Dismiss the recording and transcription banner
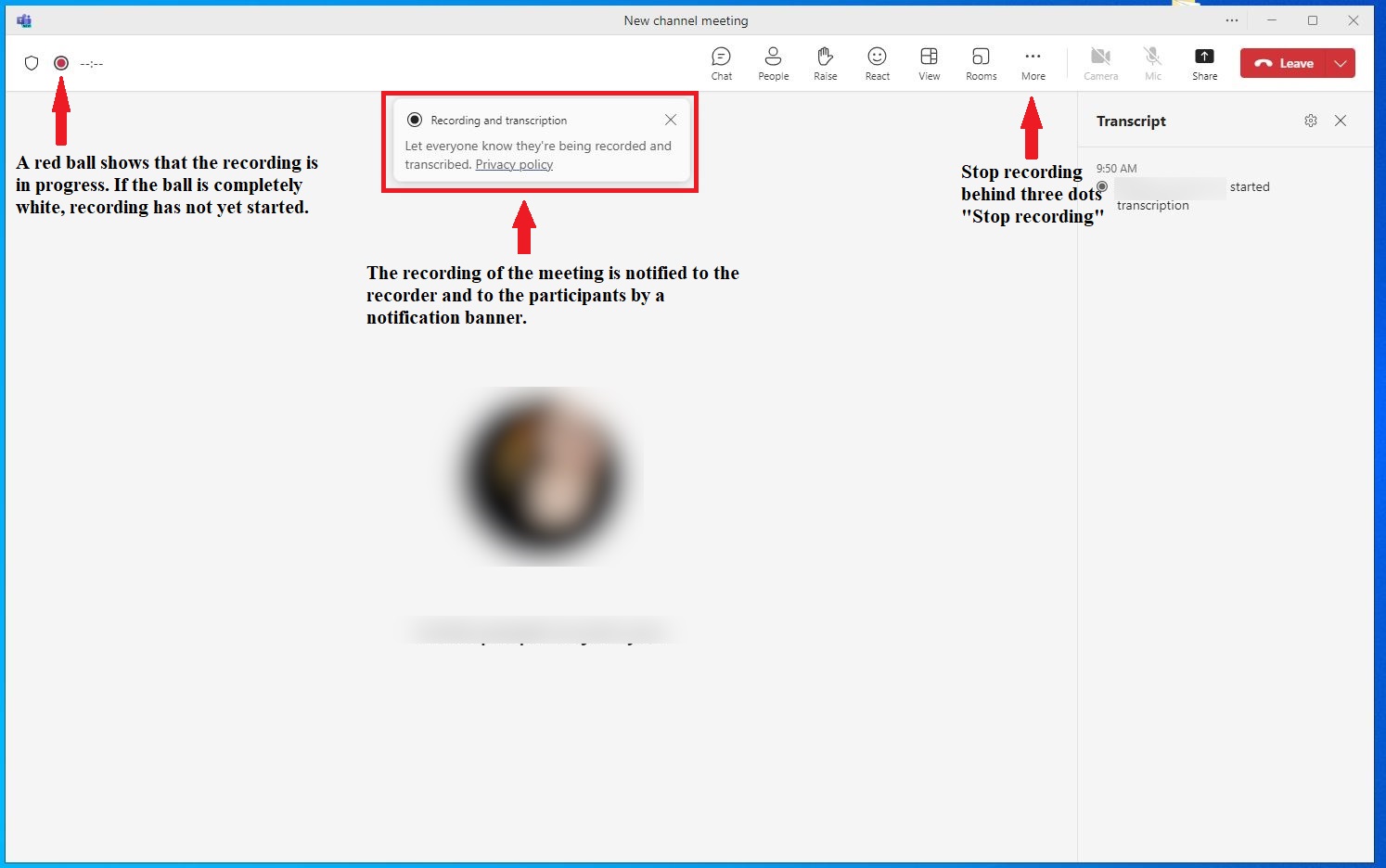The image size is (1386, 868). coord(671,120)
